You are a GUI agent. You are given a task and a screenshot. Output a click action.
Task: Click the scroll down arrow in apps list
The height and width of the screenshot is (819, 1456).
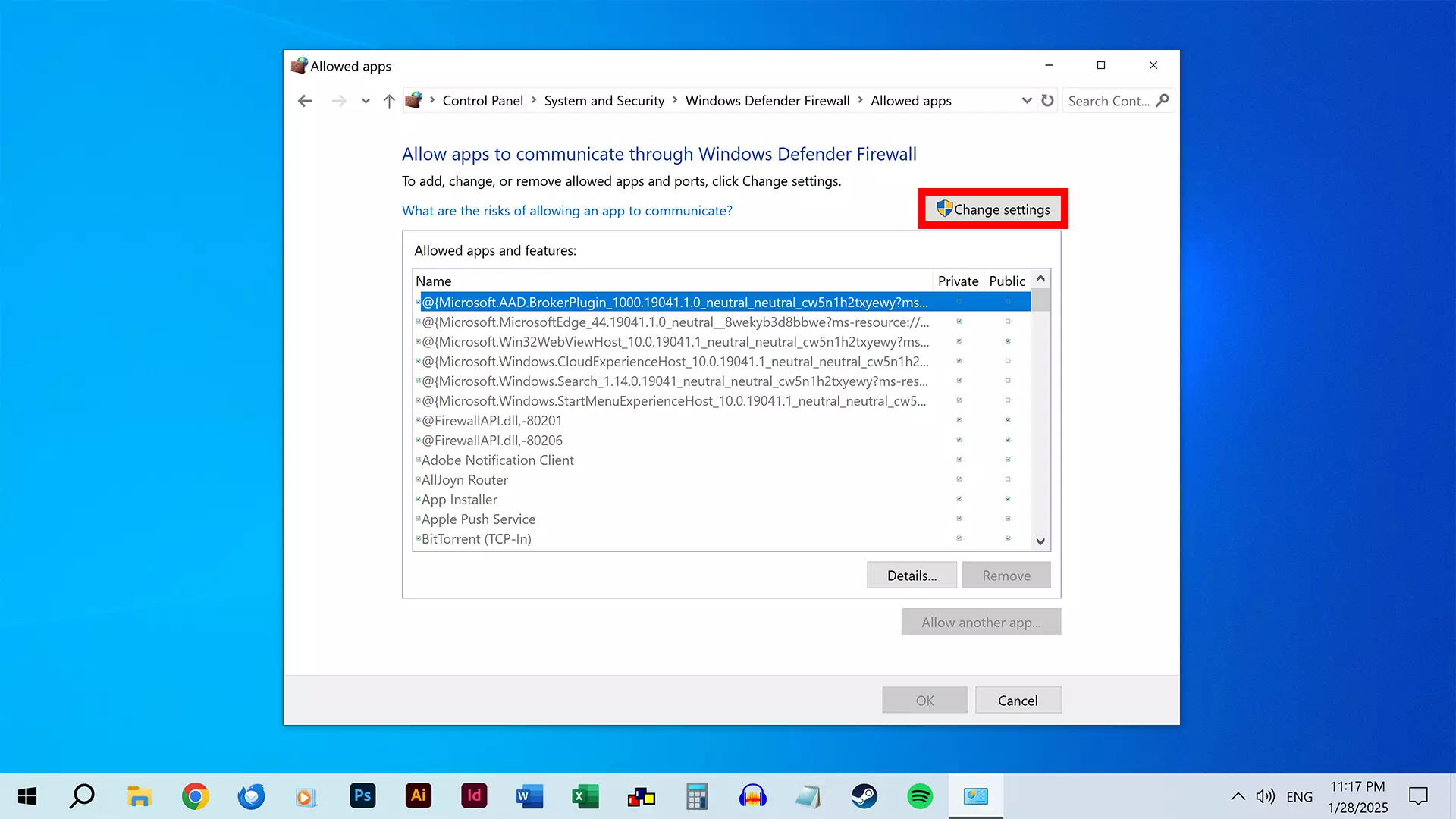coord(1040,541)
